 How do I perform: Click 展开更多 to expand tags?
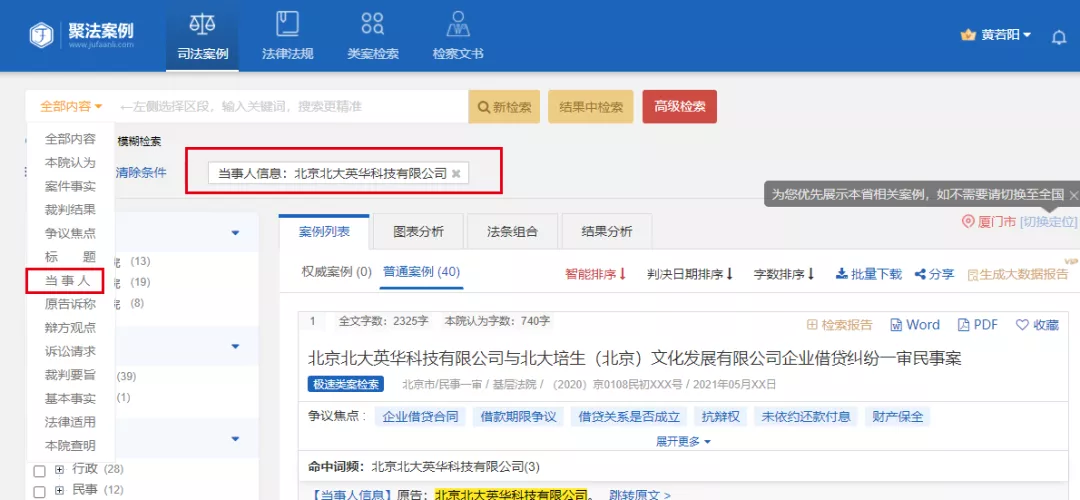coord(683,441)
